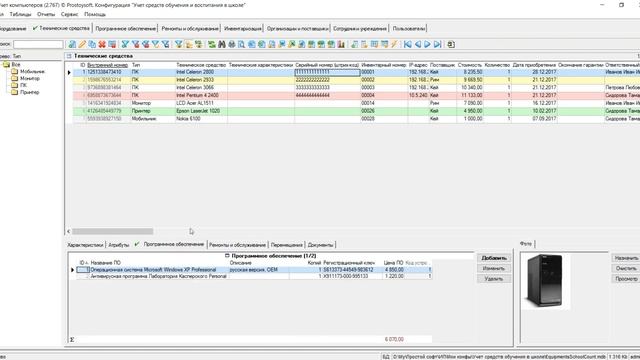Click the Назначить photo button
The image size is (640, 360).
pos(626,258)
